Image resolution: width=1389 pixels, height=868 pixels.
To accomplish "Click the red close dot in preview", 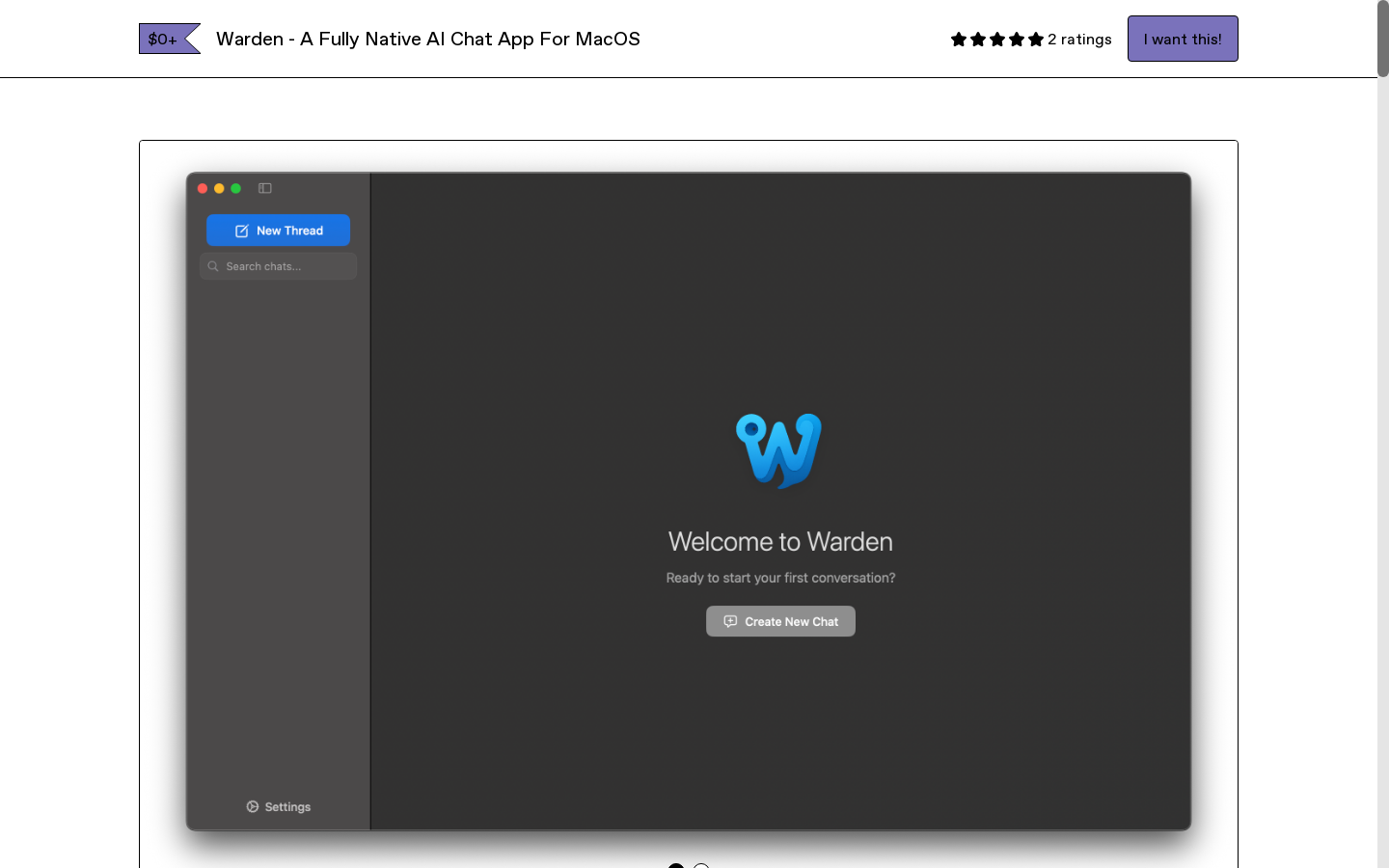I will point(203,188).
